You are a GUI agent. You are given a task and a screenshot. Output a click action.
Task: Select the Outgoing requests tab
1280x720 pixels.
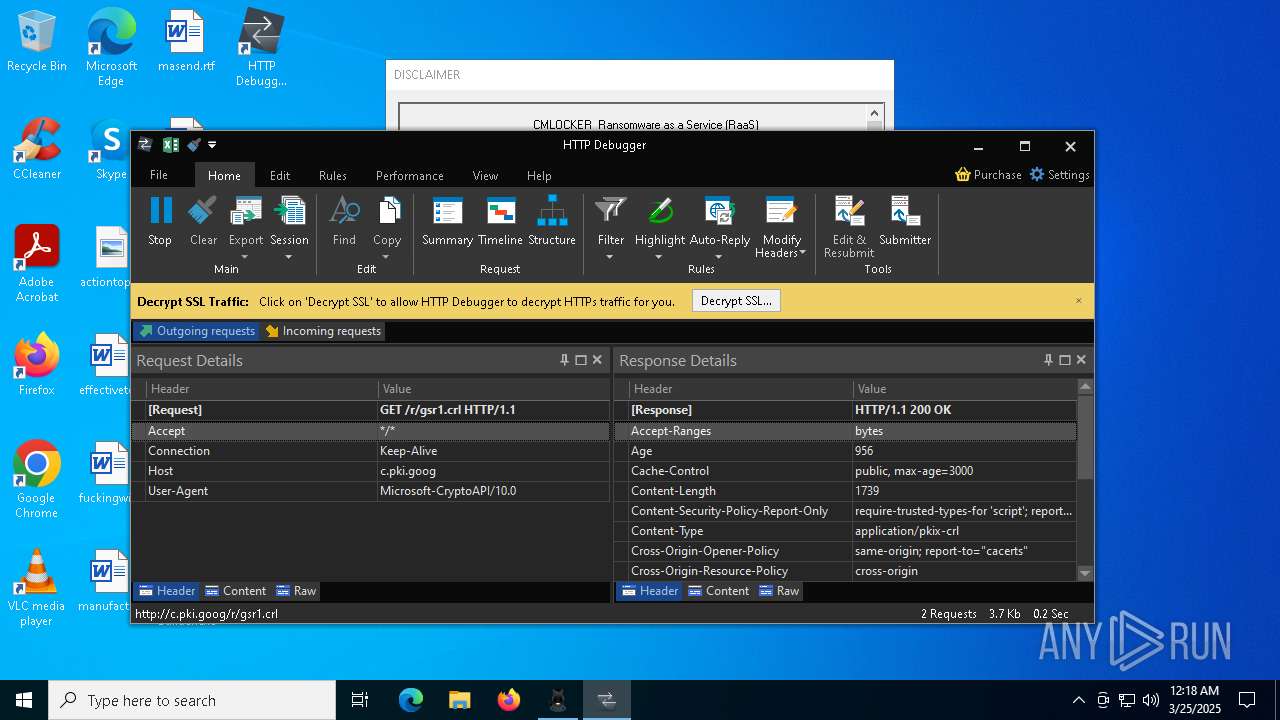pos(196,331)
